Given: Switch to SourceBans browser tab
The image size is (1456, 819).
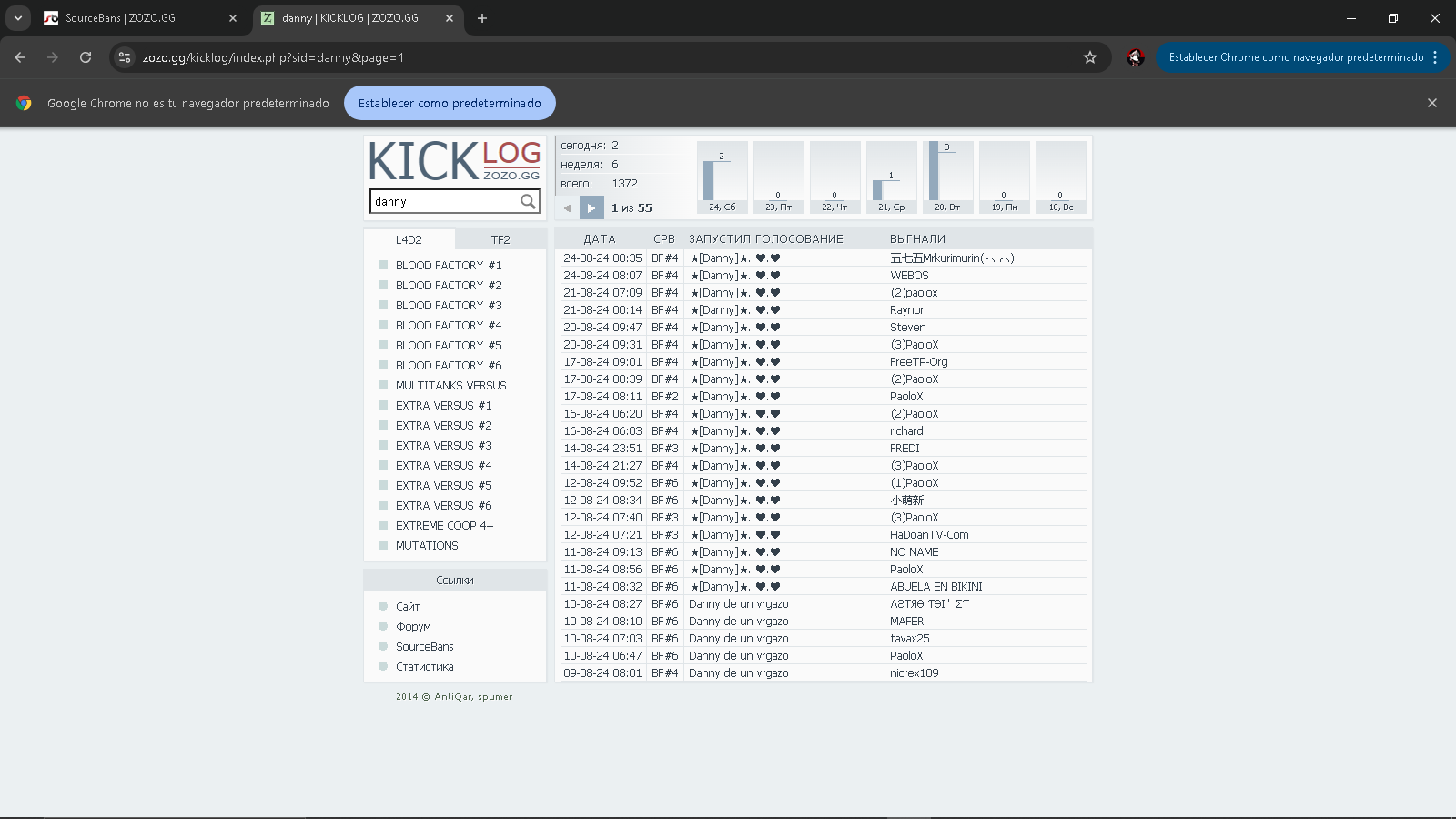Looking at the screenshot, I should 136,18.
